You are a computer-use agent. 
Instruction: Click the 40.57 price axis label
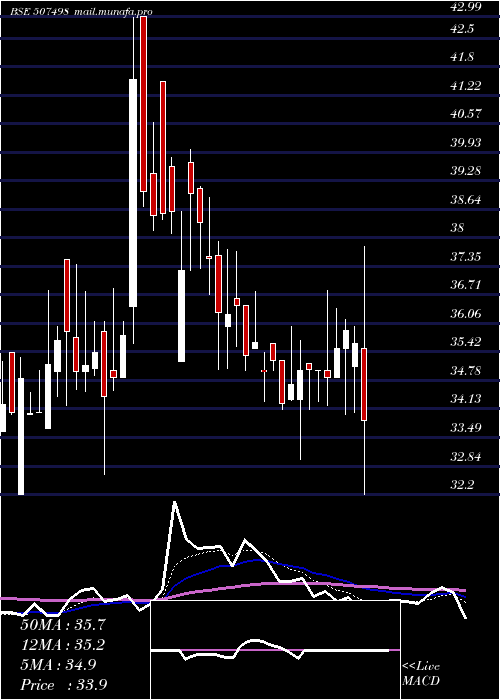click(x=467, y=114)
